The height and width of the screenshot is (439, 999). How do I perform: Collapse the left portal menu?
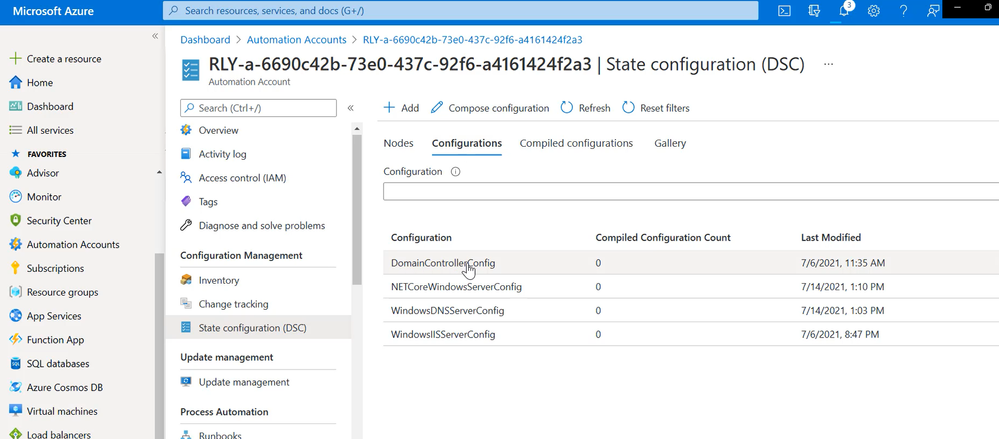(x=155, y=36)
